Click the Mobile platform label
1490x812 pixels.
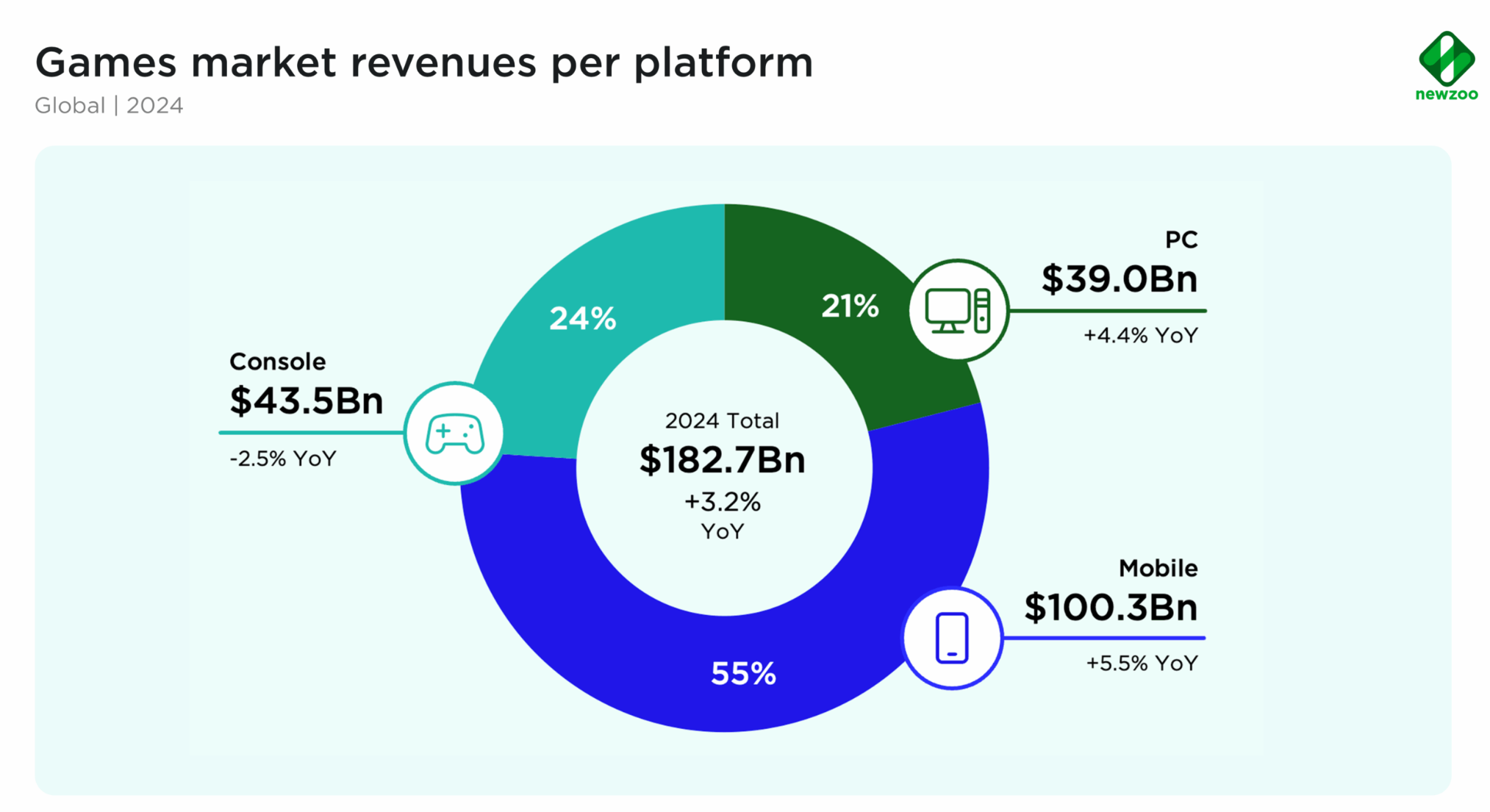pyautogui.click(x=1158, y=568)
